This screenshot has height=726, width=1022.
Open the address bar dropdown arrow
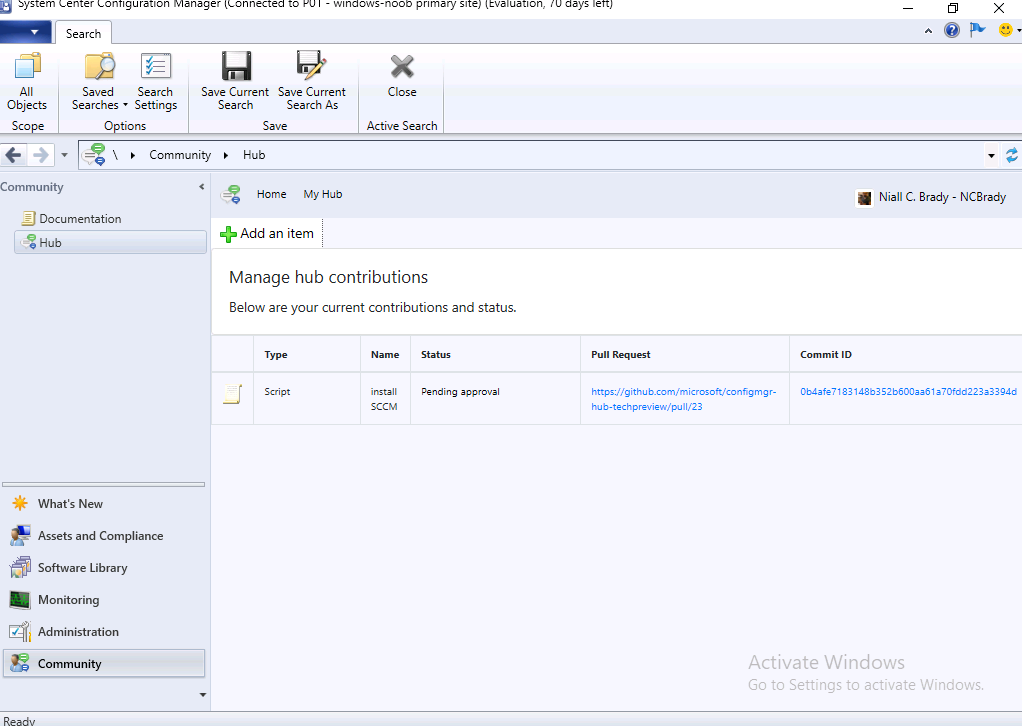(x=991, y=156)
